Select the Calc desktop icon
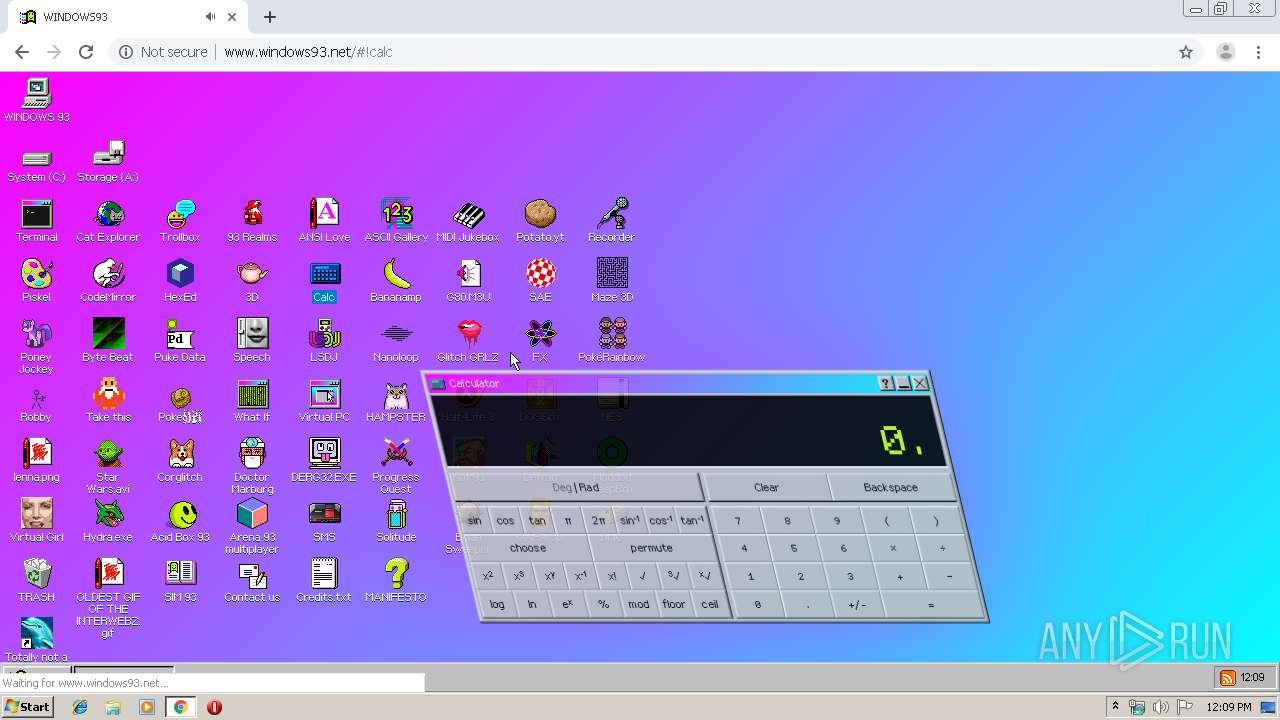This screenshot has width=1280, height=720. pyautogui.click(x=324, y=281)
